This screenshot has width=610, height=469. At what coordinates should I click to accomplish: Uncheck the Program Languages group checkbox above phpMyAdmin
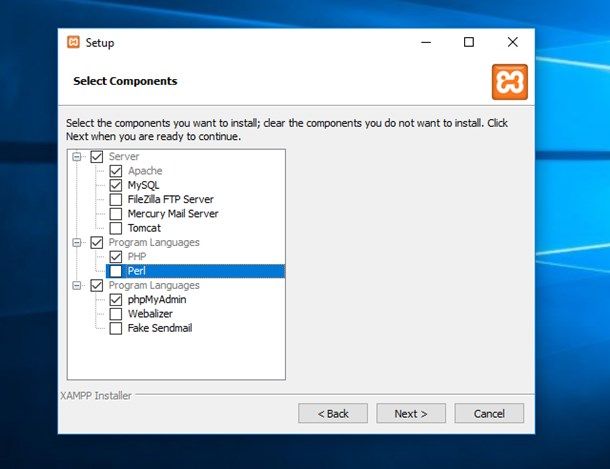(96, 285)
